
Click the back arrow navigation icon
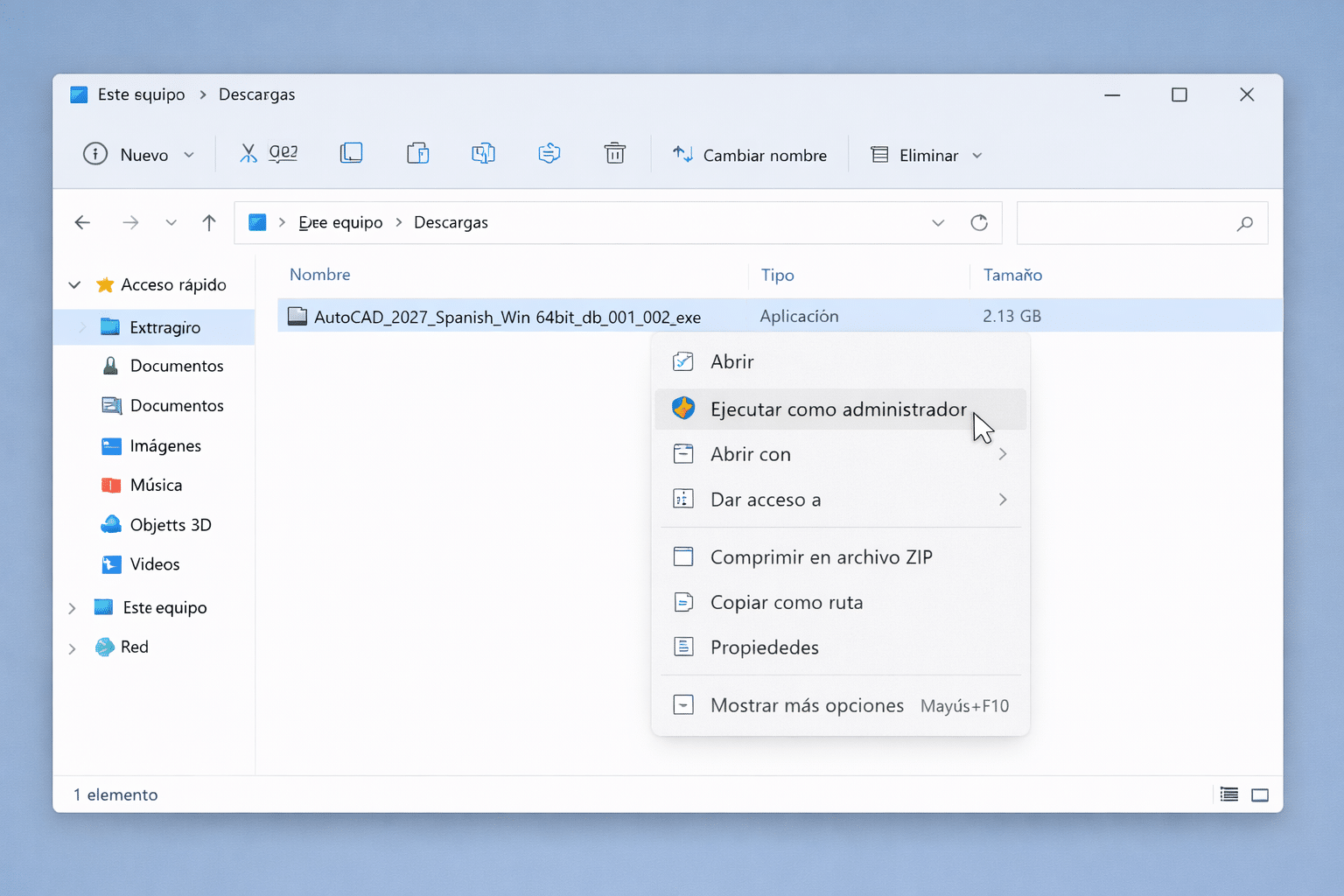[82, 222]
